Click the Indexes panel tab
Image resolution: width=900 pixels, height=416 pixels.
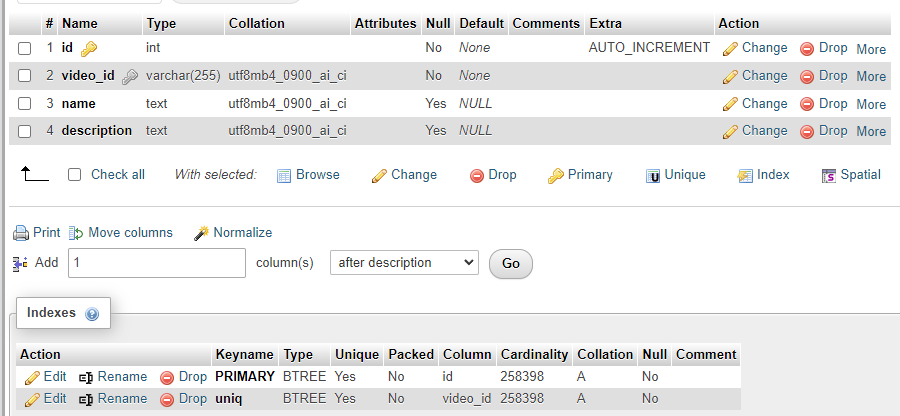[52, 313]
